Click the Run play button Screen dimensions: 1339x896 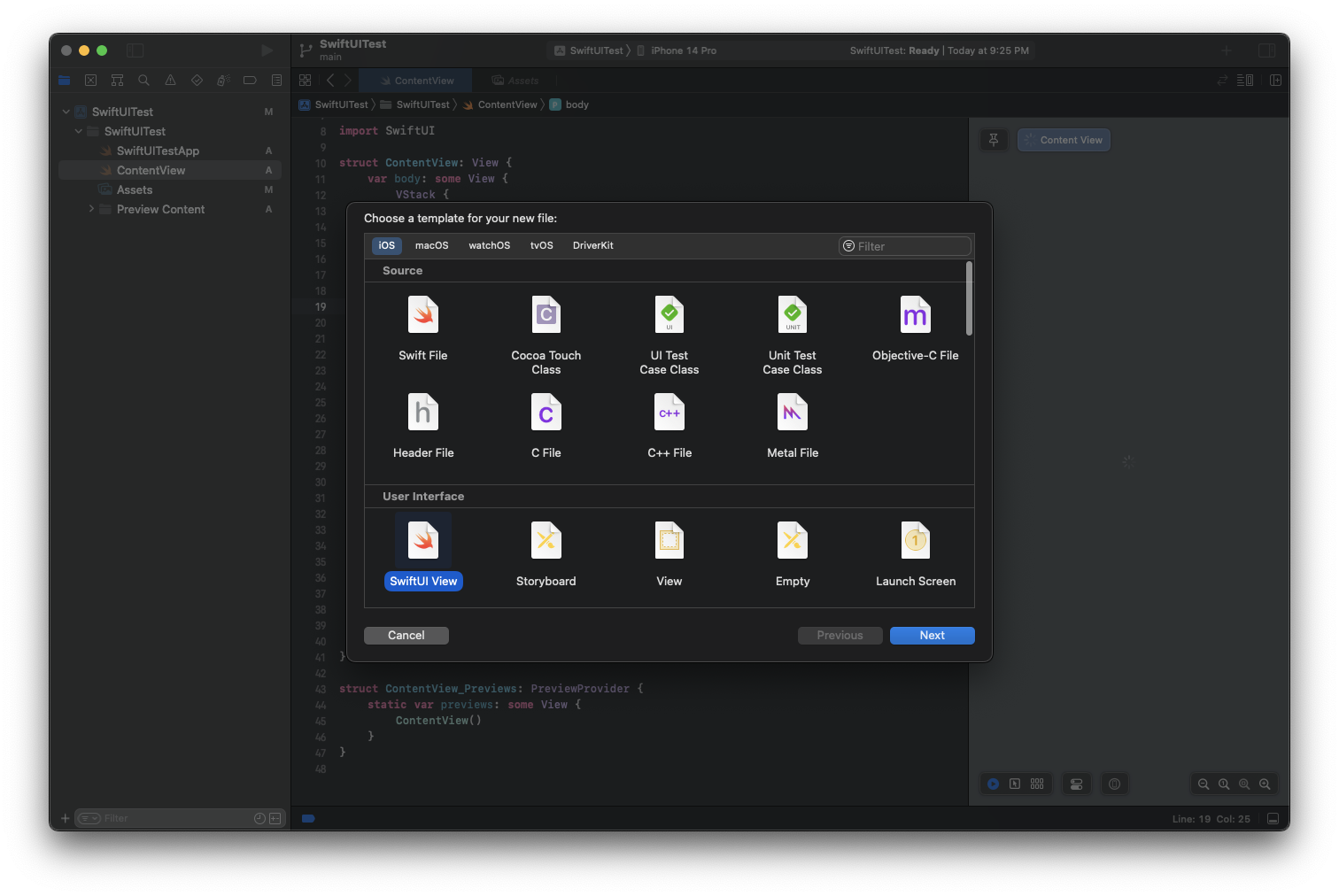(x=267, y=50)
